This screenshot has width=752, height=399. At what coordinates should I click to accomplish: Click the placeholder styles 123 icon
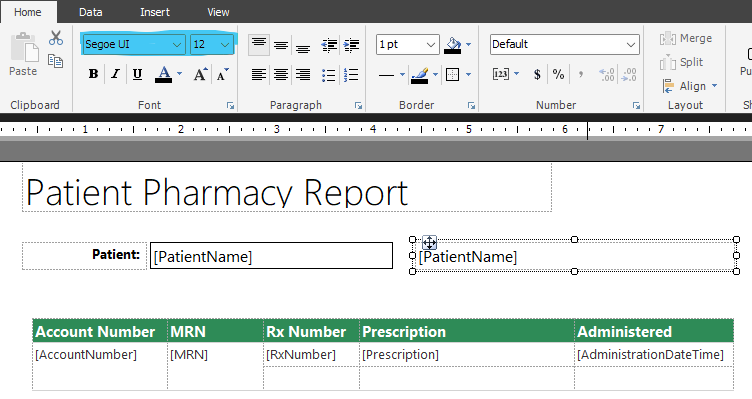[x=501, y=74]
